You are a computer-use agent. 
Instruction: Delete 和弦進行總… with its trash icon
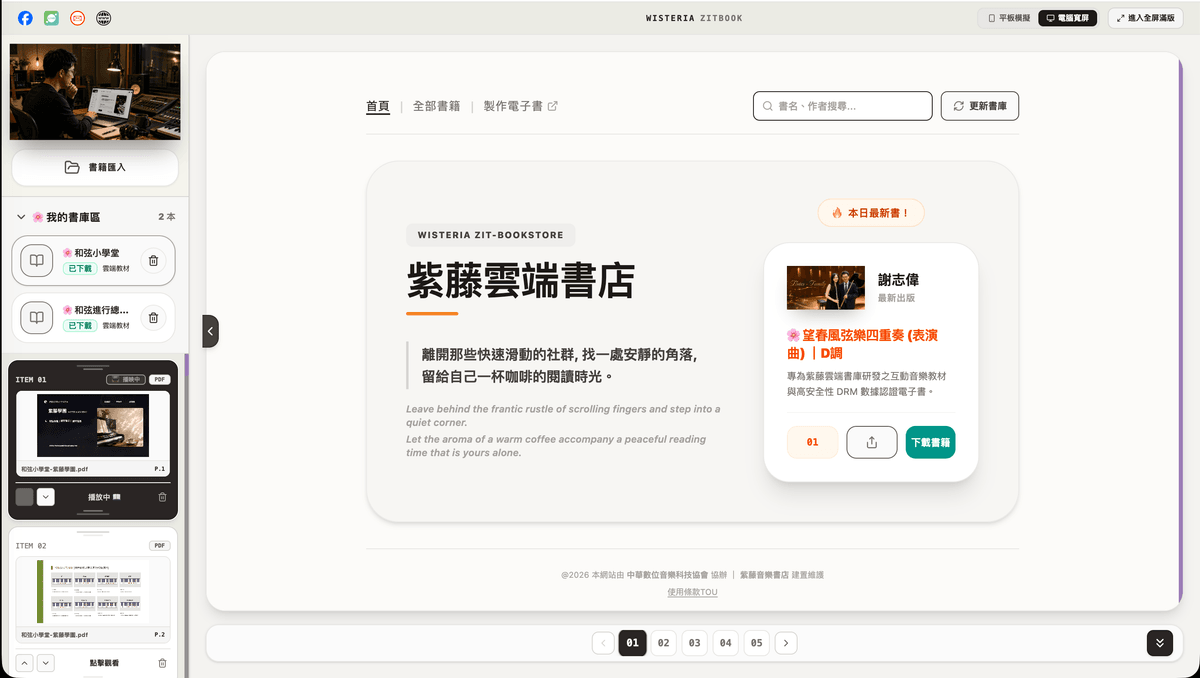tap(153, 318)
